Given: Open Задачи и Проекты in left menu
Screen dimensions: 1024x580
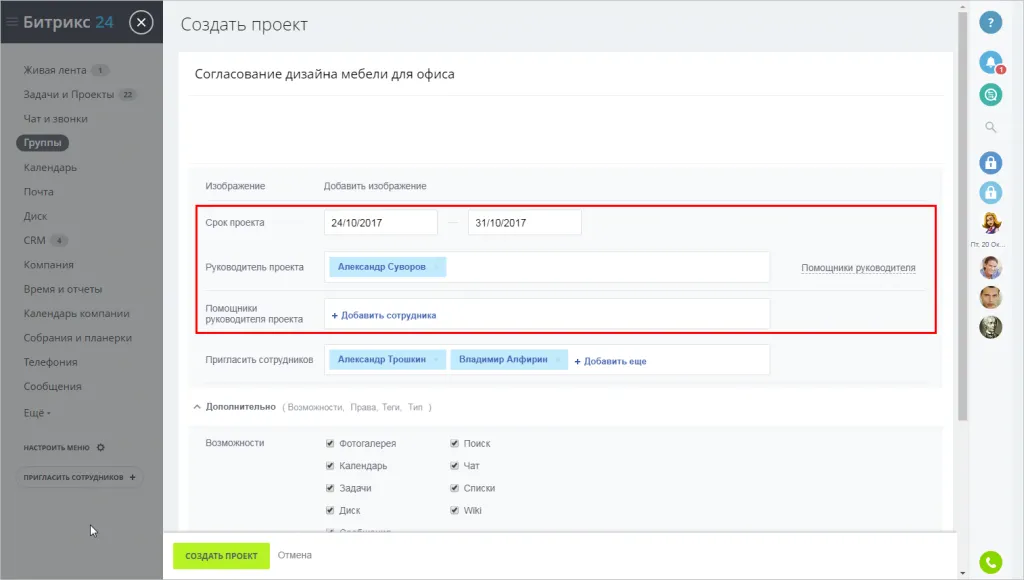Looking at the screenshot, I should [x=68, y=95].
